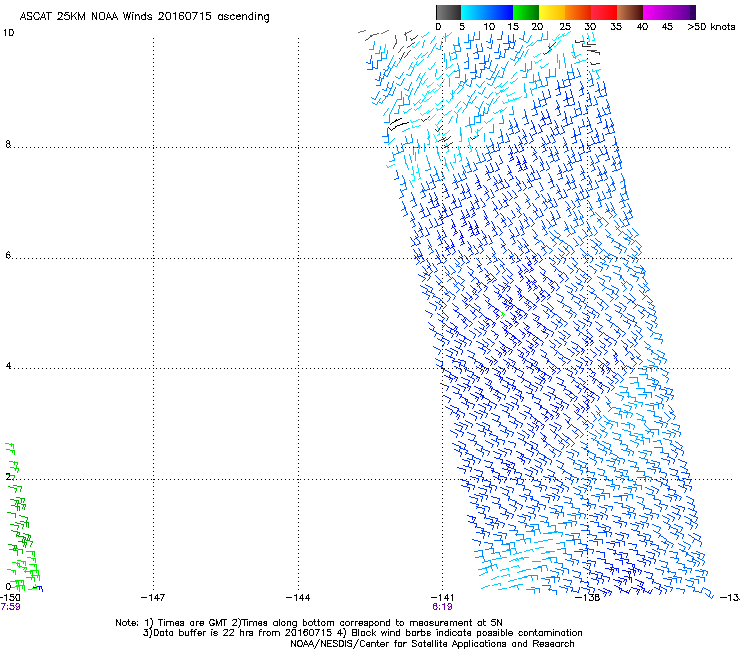
Task: Click the purple time stamp '7:59'
Action: point(10,607)
